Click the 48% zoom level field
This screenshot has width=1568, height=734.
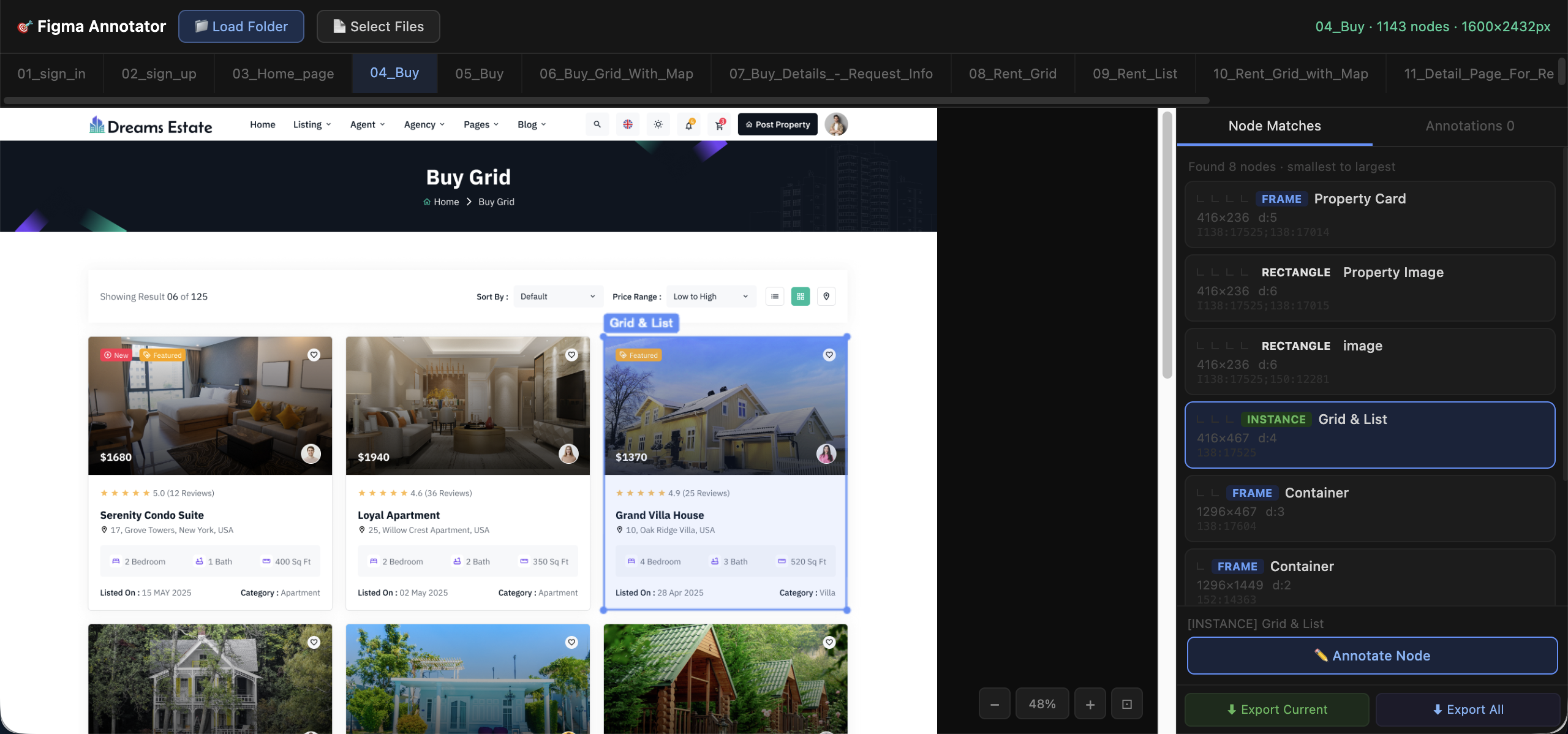click(x=1042, y=704)
